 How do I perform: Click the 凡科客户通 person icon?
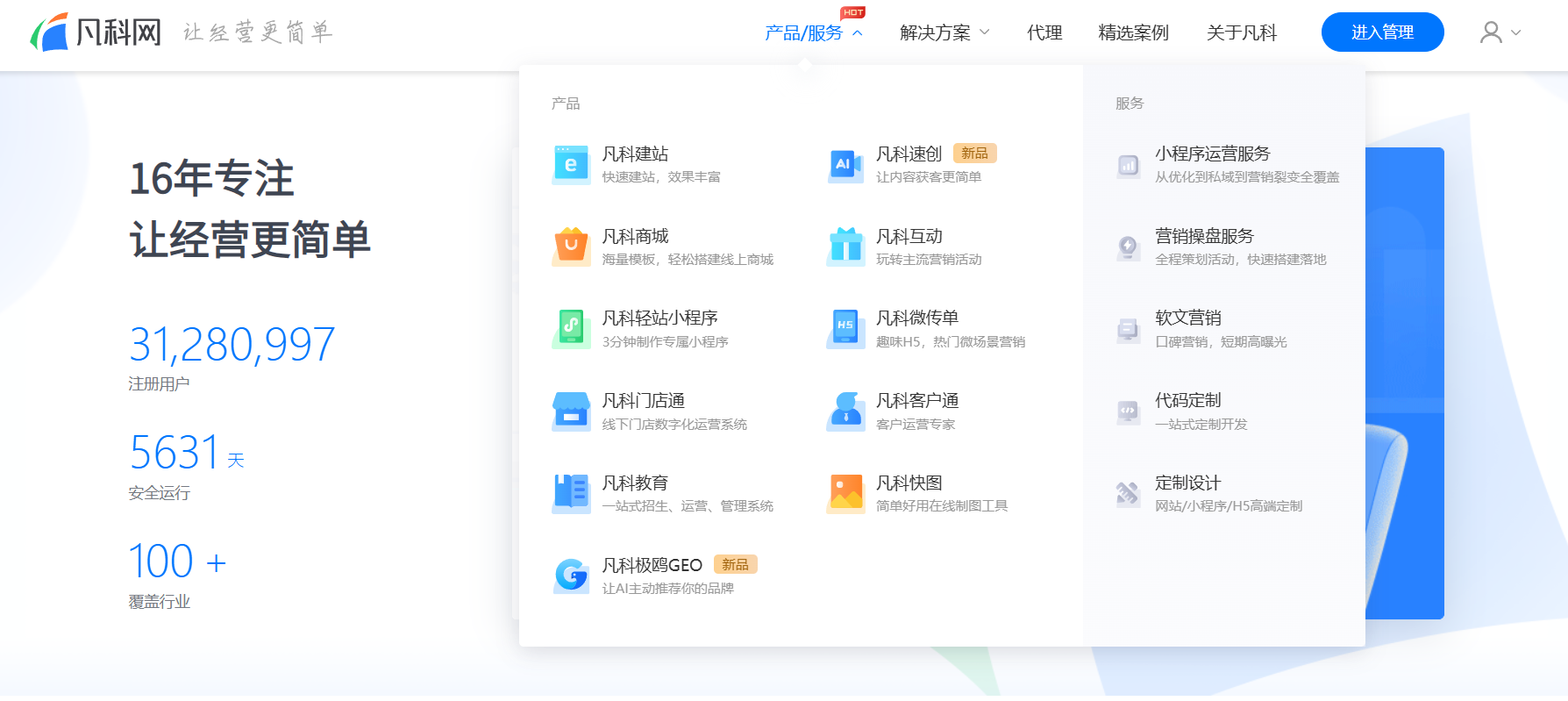point(845,411)
